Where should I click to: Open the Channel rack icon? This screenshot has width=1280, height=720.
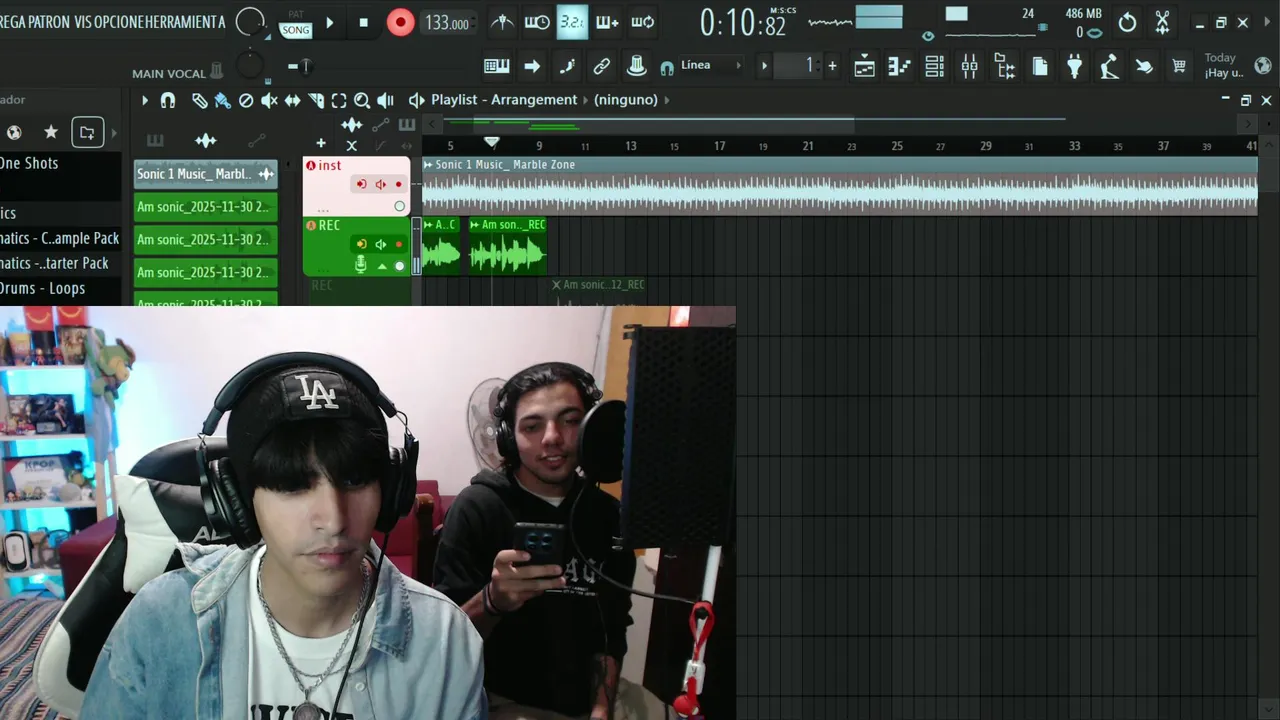(x=934, y=66)
